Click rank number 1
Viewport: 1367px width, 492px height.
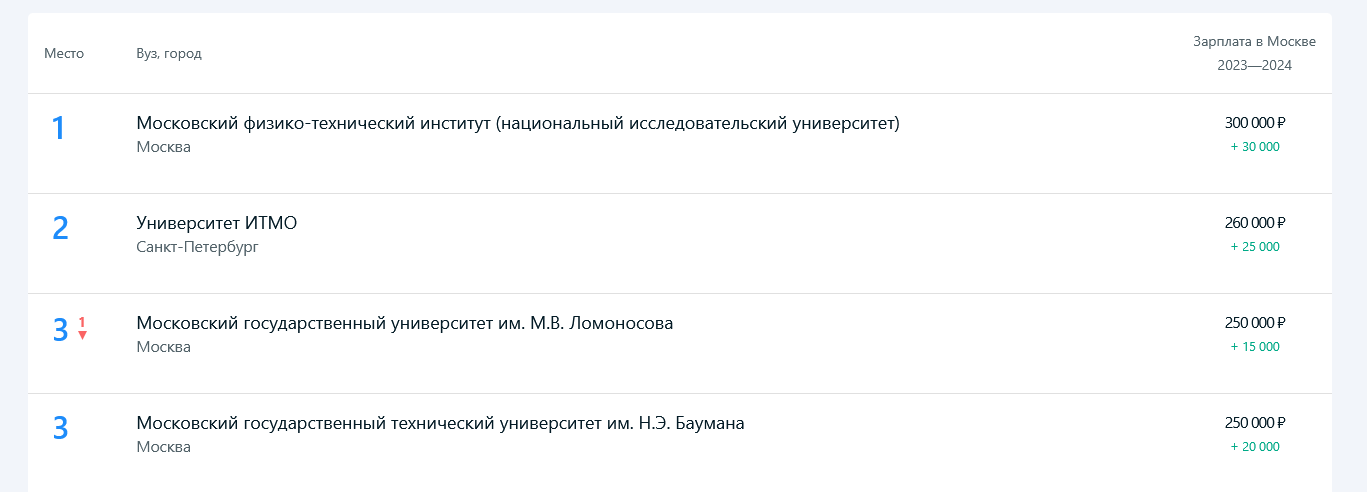click(x=58, y=128)
